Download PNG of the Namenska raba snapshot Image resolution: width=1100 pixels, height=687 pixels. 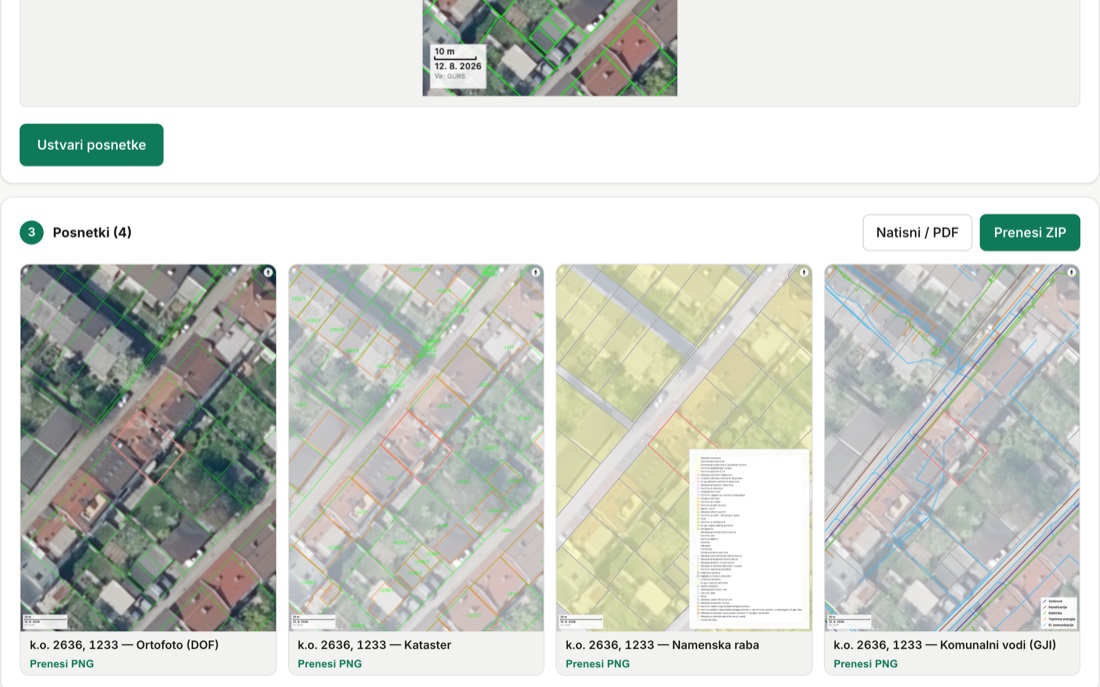(598, 664)
